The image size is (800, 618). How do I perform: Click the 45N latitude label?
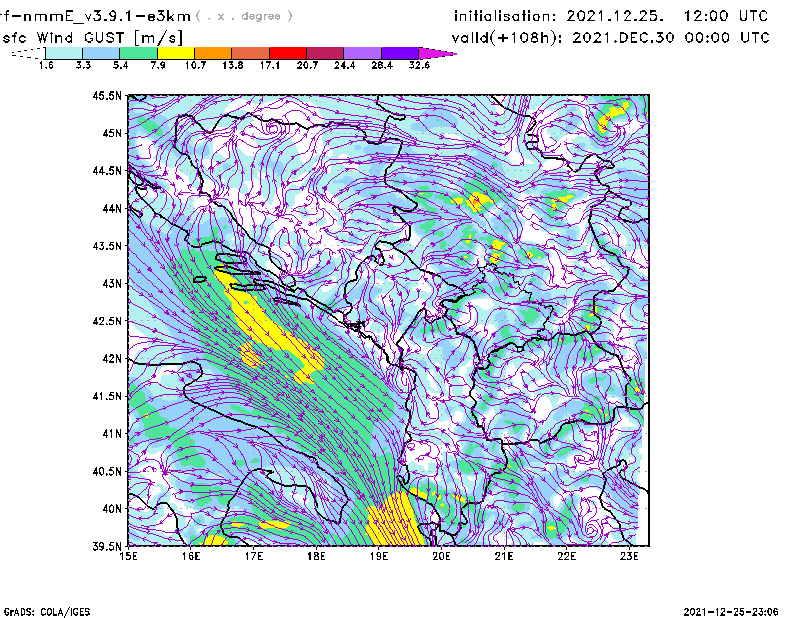pos(112,133)
